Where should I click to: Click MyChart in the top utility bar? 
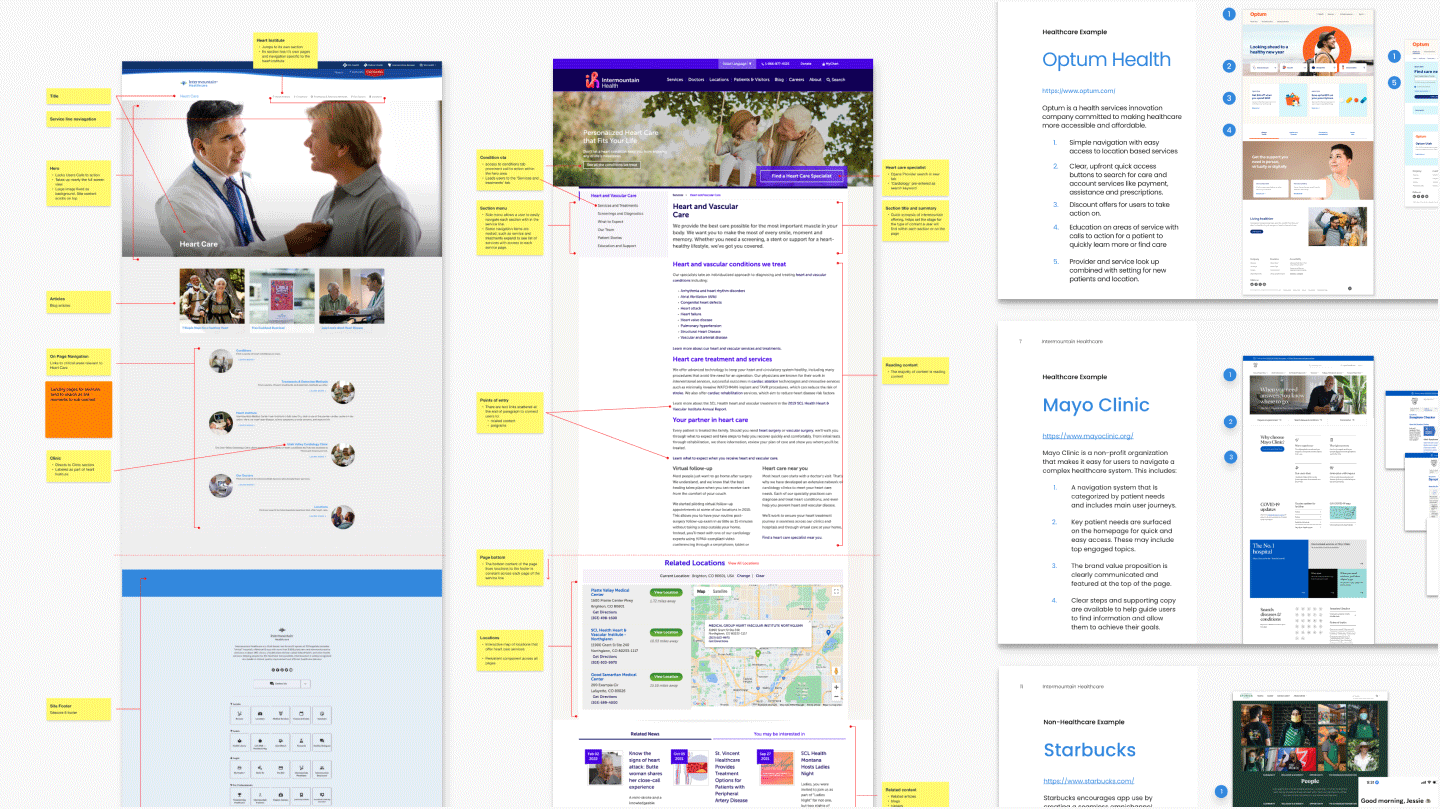click(x=832, y=63)
